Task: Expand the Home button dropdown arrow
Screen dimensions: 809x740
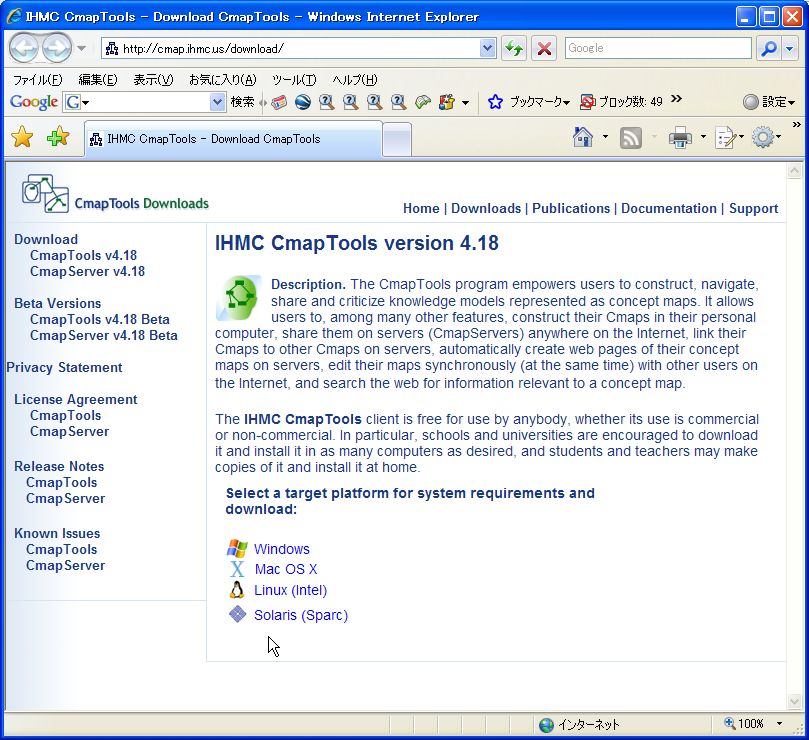Action: click(x=605, y=137)
